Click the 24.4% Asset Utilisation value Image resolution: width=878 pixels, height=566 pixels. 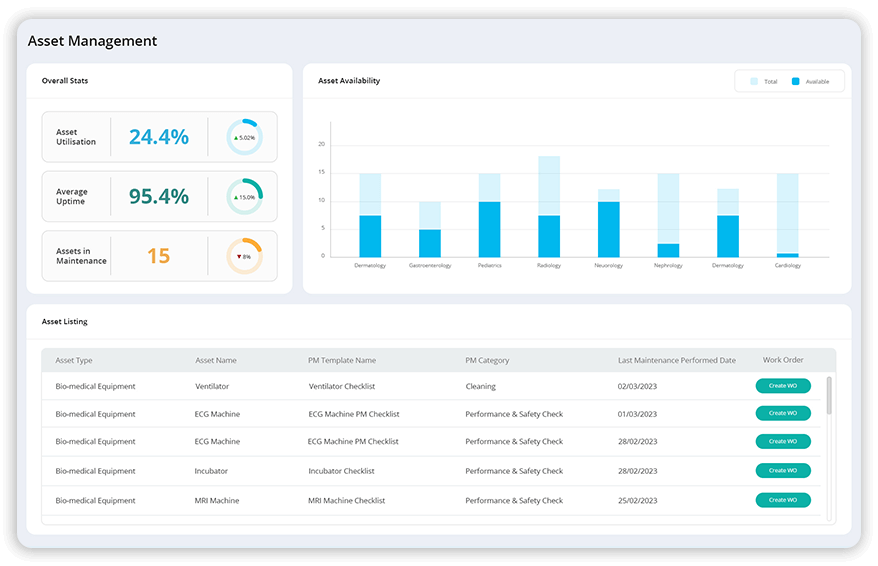pos(159,137)
